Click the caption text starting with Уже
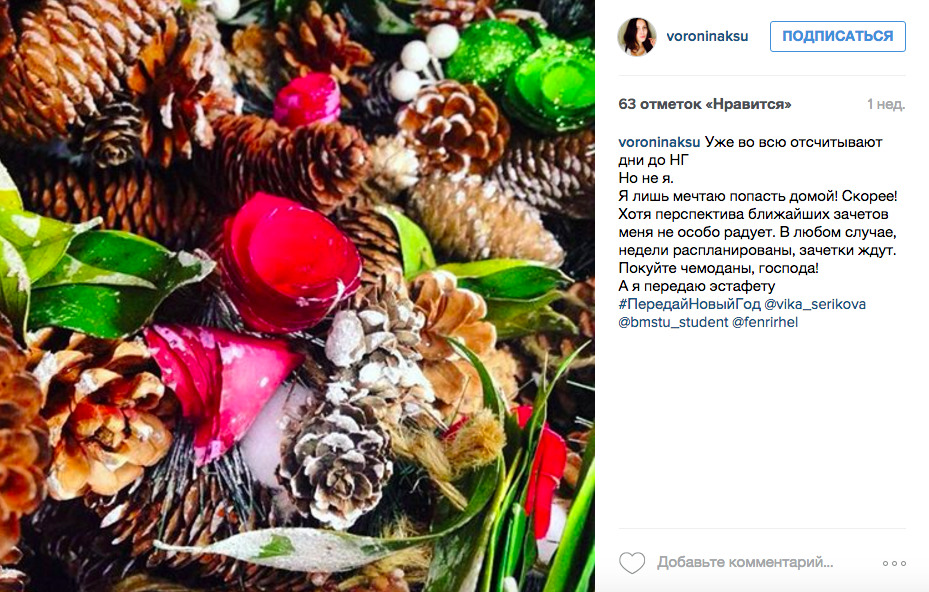Viewport: 929px width, 592px height. [758, 214]
